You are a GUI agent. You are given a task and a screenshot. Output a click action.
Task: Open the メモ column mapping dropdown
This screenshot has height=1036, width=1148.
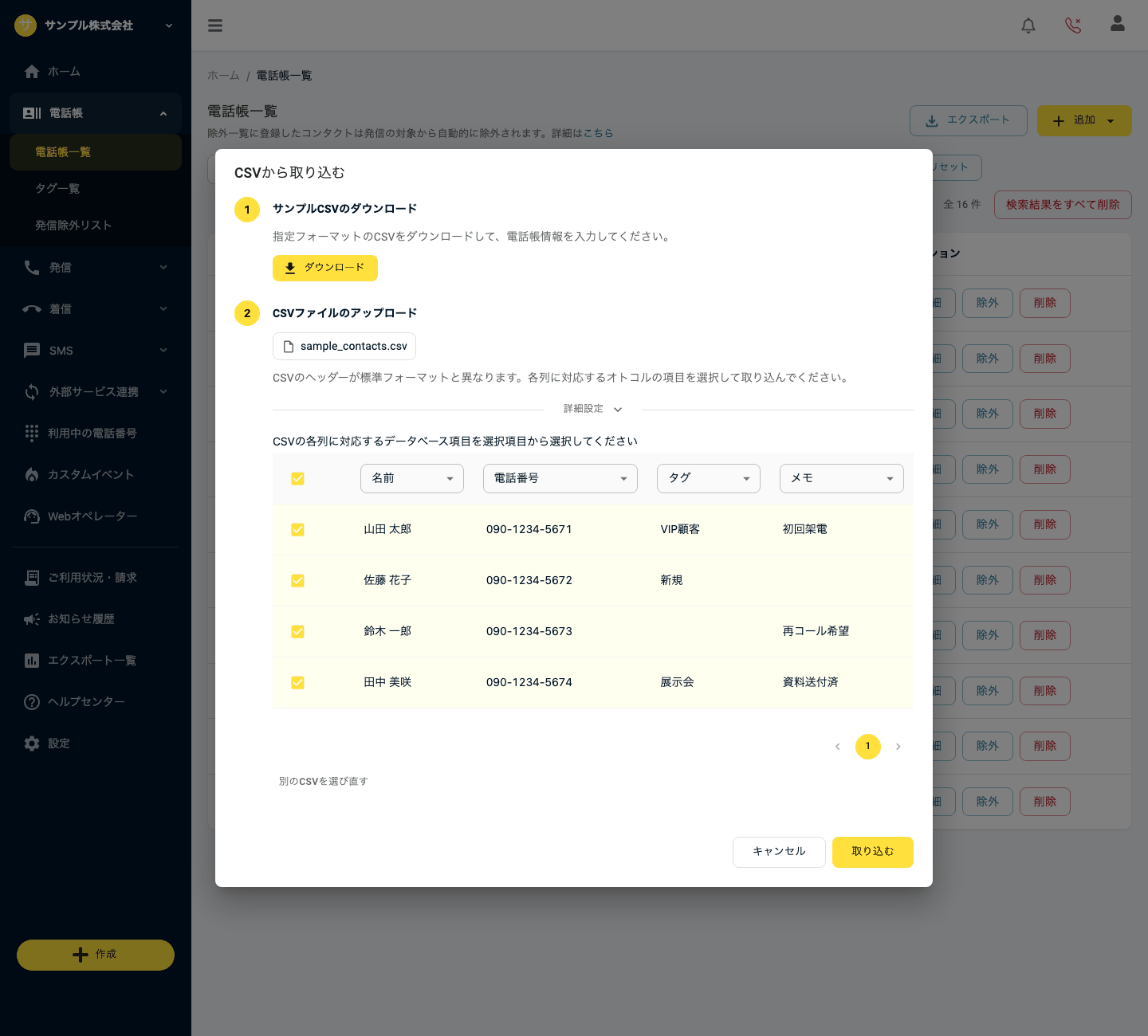[x=842, y=478]
